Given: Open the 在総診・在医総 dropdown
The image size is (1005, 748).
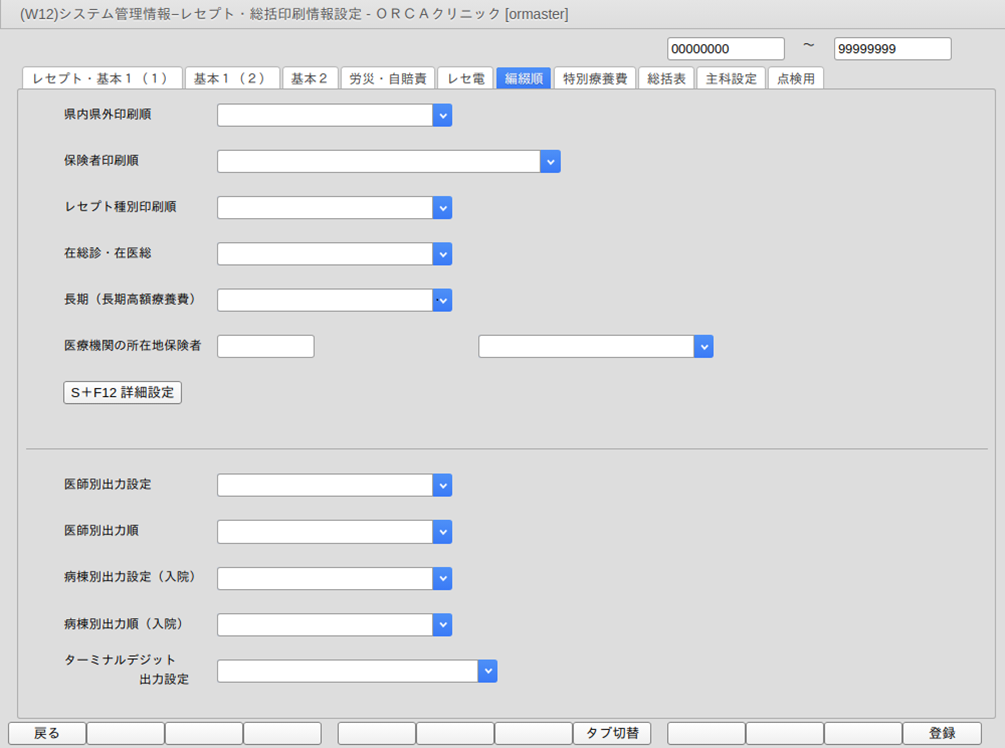Looking at the screenshot, I should pyautogui.click(x=442, y=253).
